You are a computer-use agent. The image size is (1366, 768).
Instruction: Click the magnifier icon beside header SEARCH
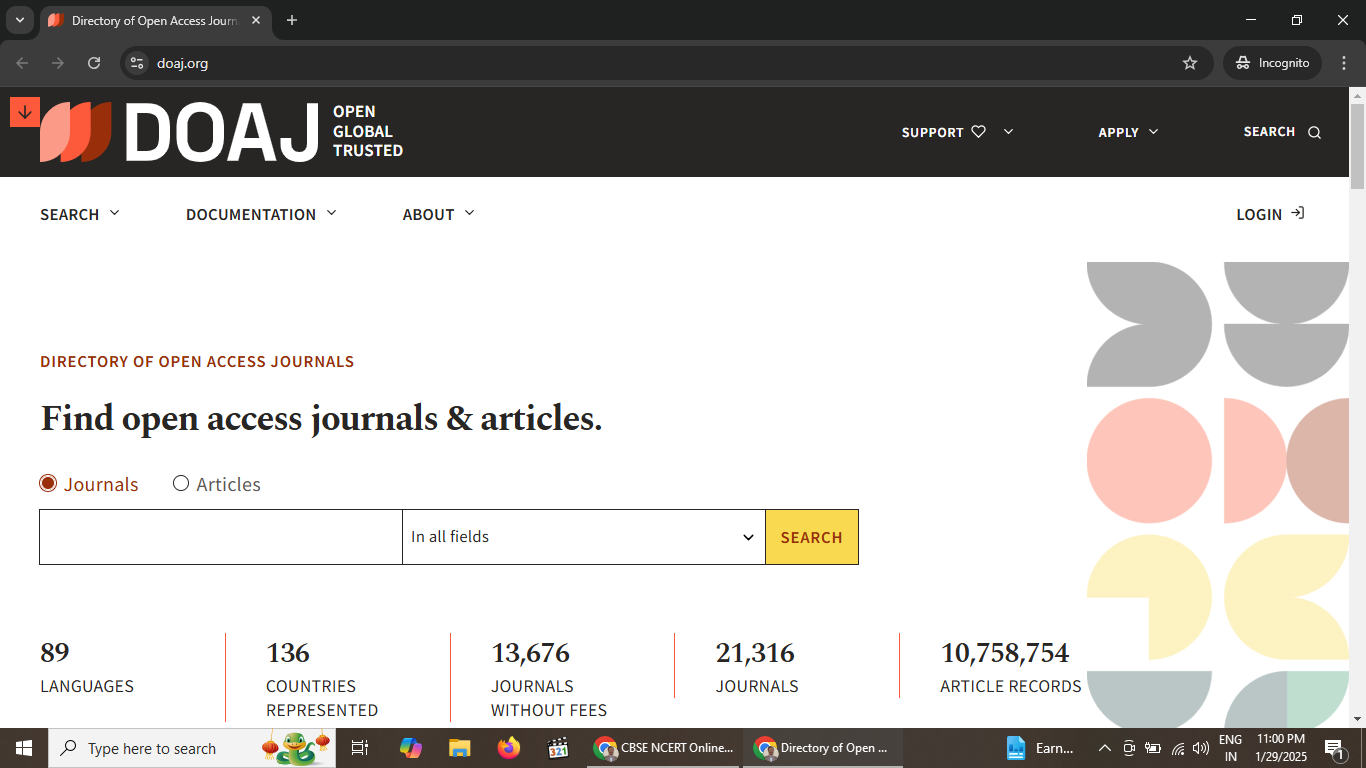[x=1314, y=132]
